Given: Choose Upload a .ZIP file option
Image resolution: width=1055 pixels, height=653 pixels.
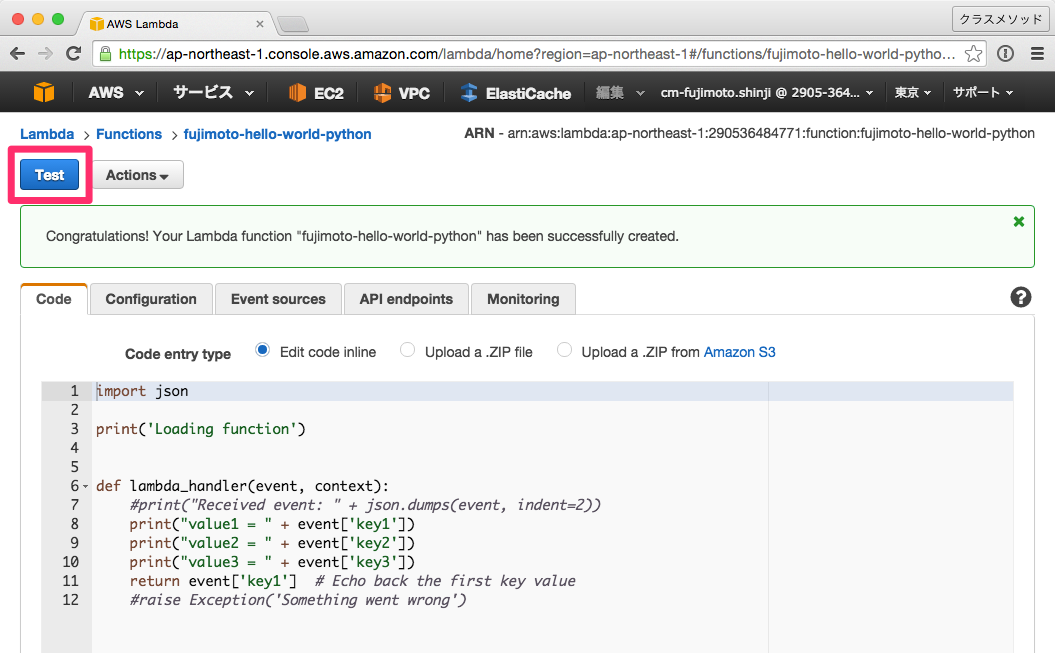Looking at the screenshot, I should 407,350.
